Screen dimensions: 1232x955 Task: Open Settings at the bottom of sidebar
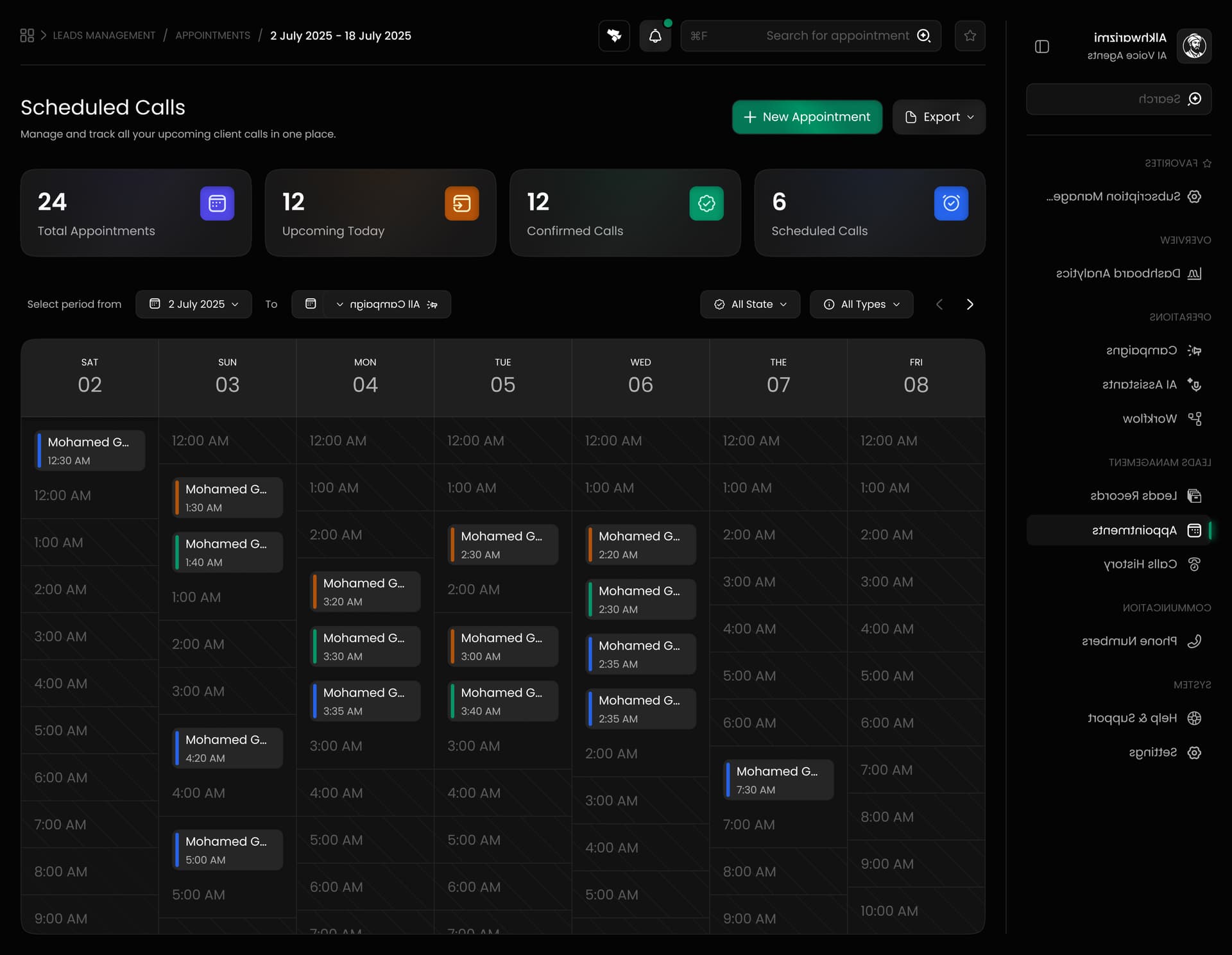(1152, 752)
